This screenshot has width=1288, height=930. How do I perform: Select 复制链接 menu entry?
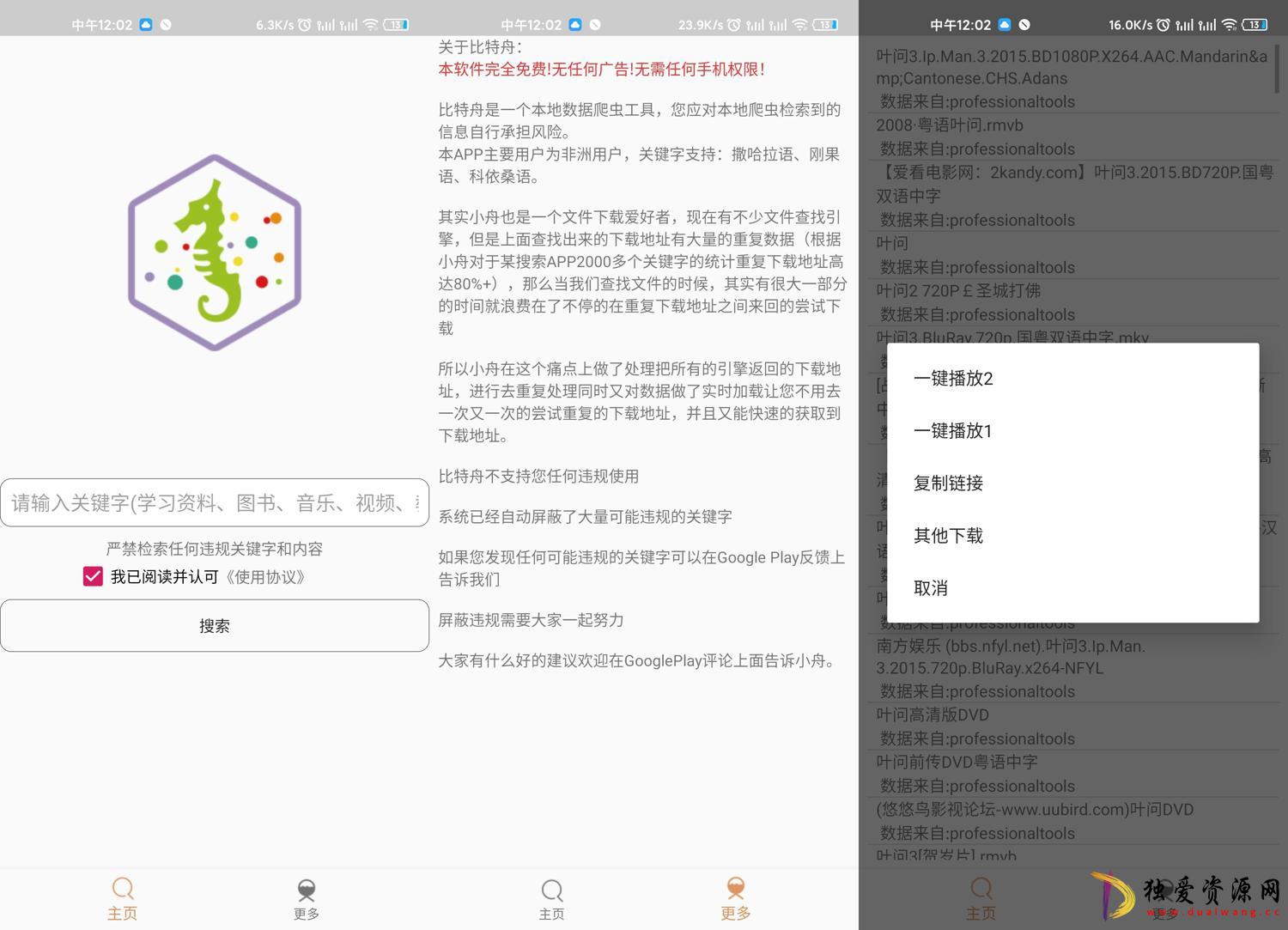point(1073,483)
